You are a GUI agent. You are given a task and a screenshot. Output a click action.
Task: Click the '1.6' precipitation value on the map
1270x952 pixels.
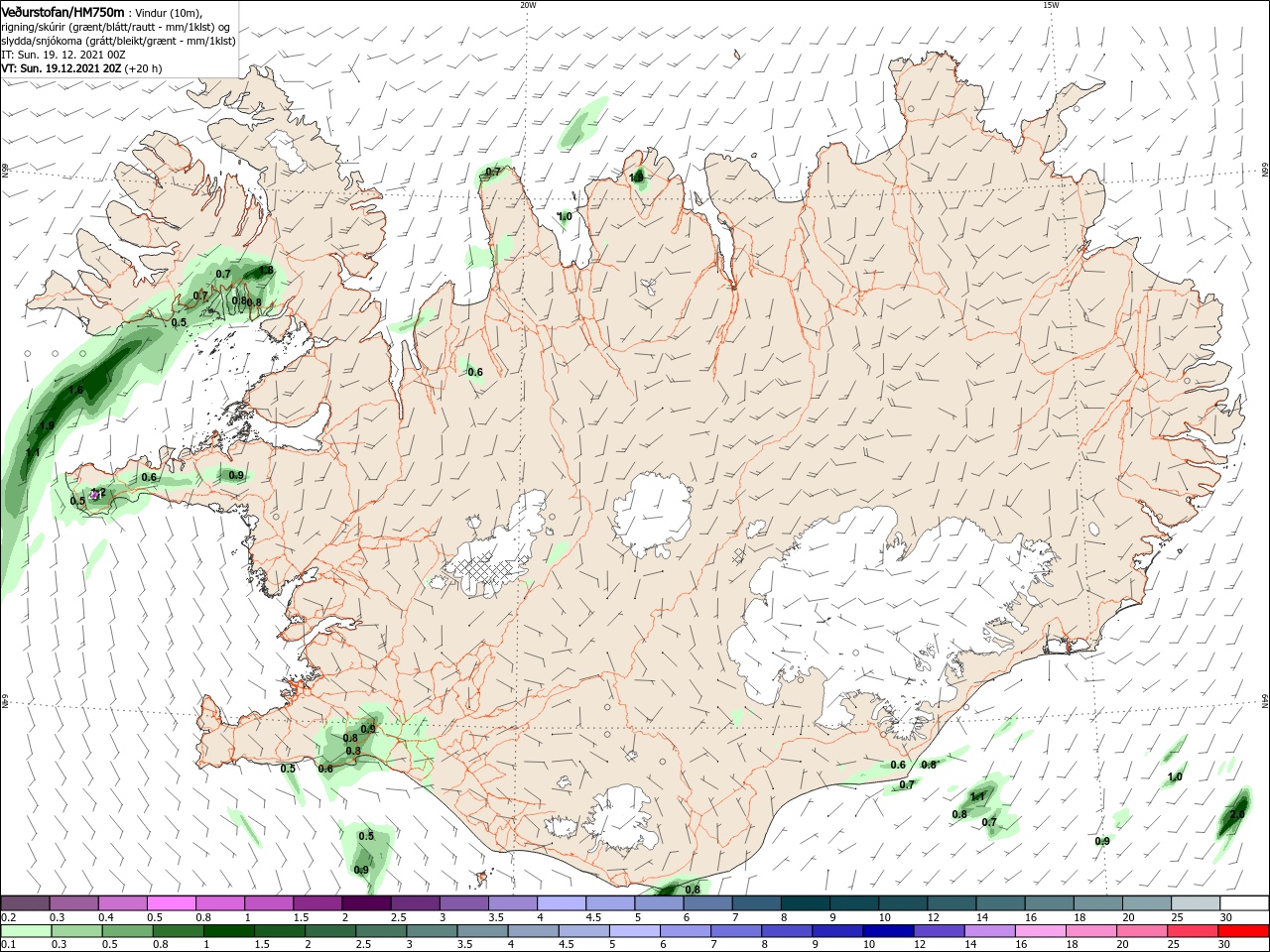pos(76,390)
